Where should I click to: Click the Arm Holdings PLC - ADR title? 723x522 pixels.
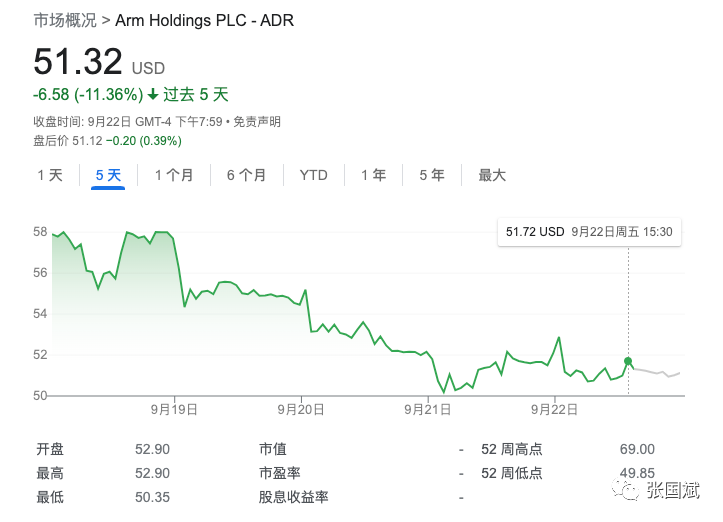point(204,20)
